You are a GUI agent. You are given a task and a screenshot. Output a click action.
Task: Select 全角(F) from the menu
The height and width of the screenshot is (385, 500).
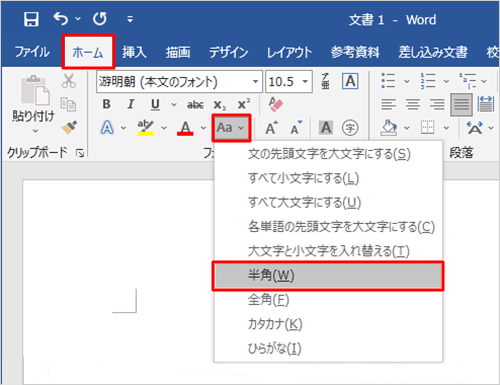tap(329, 300)
